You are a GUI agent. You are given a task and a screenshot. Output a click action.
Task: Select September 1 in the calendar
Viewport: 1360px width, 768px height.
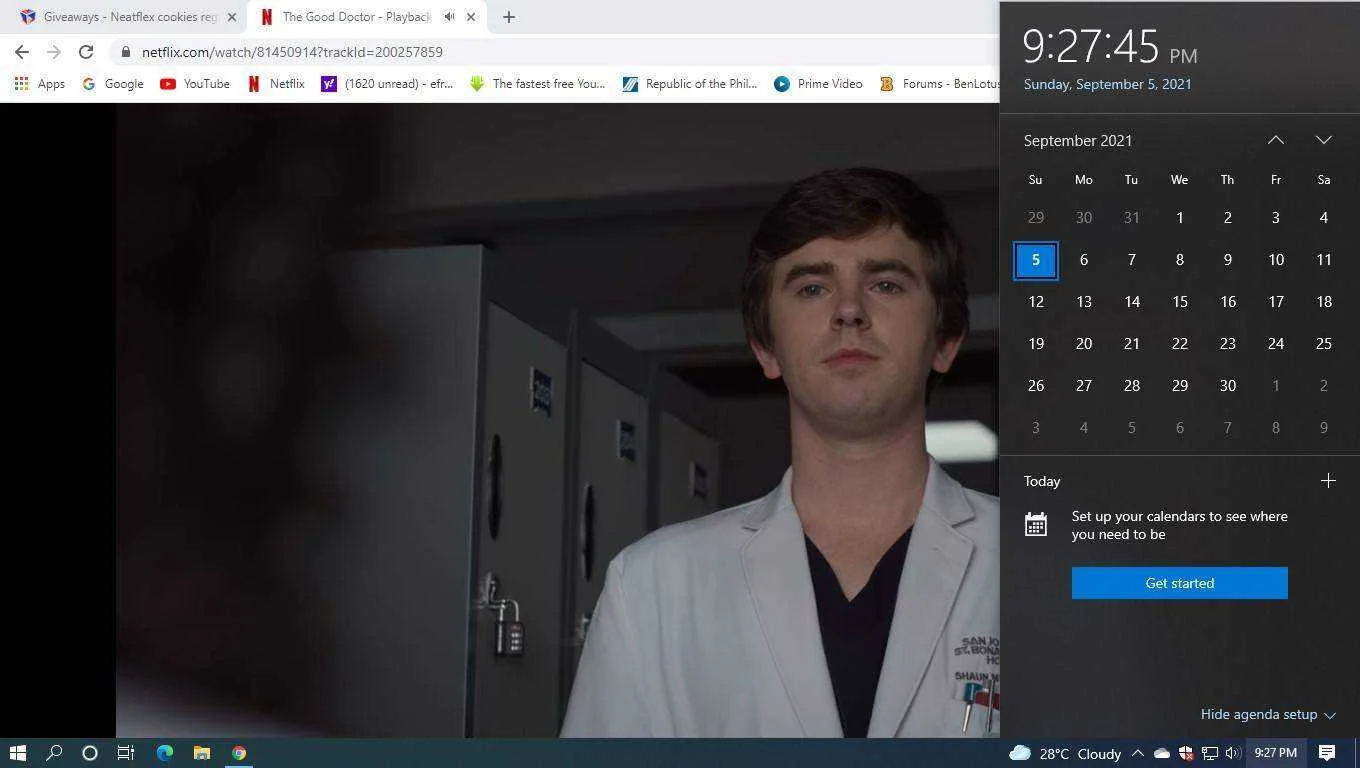[x=1179, y=218]
